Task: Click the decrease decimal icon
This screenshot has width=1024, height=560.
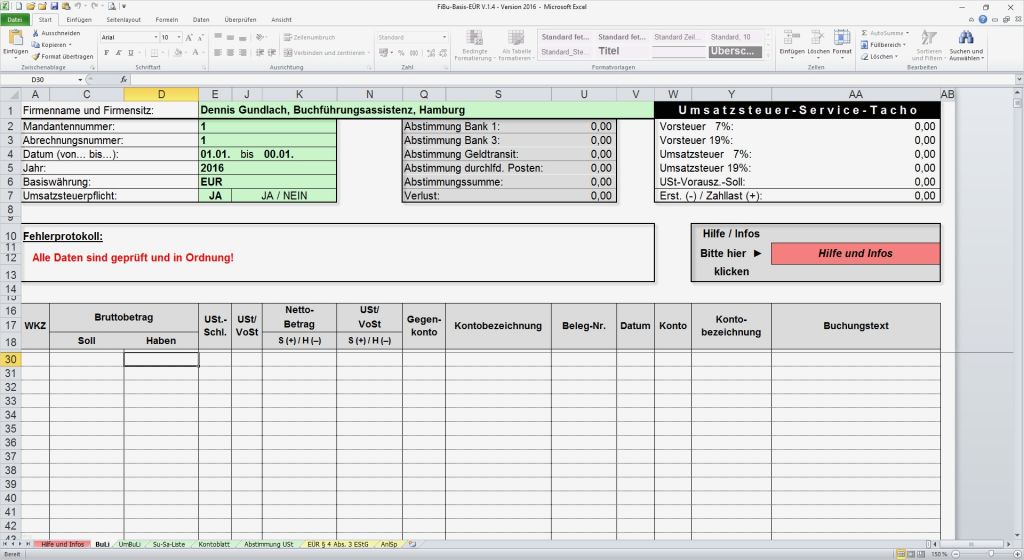Action: [443, 53]
